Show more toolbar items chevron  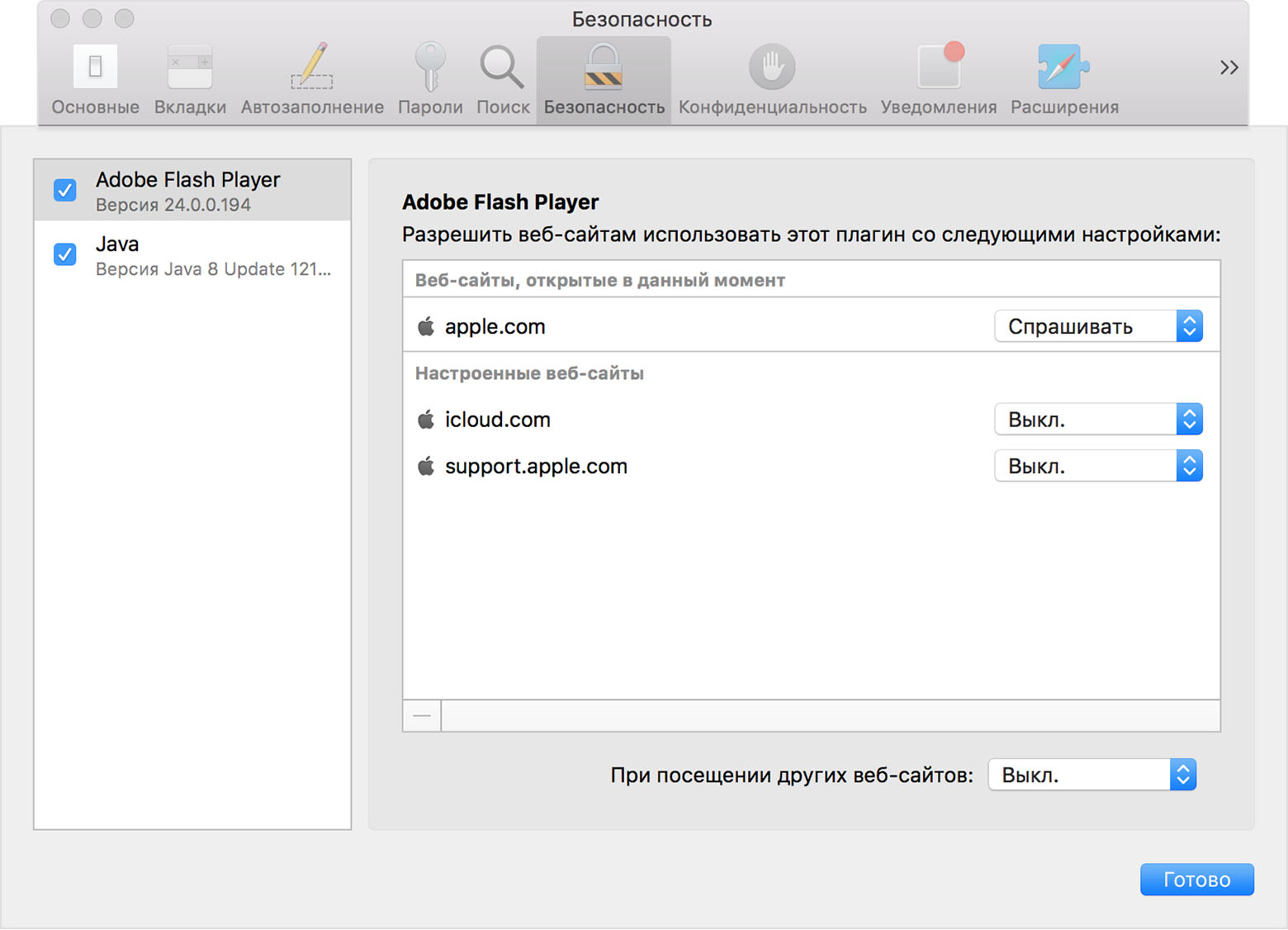click(x=1229, y=68)
